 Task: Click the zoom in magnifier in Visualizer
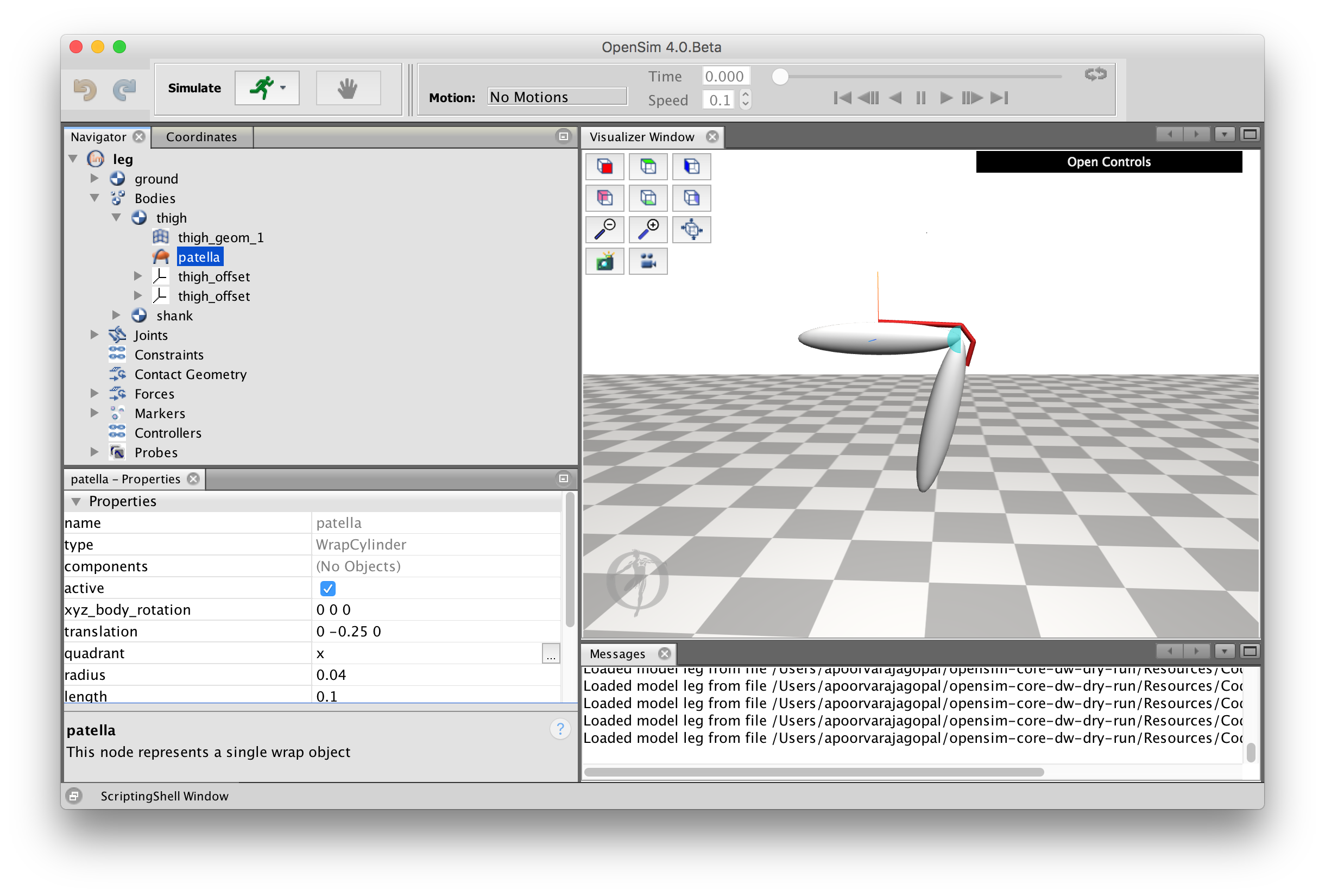[x=648, y=229]
